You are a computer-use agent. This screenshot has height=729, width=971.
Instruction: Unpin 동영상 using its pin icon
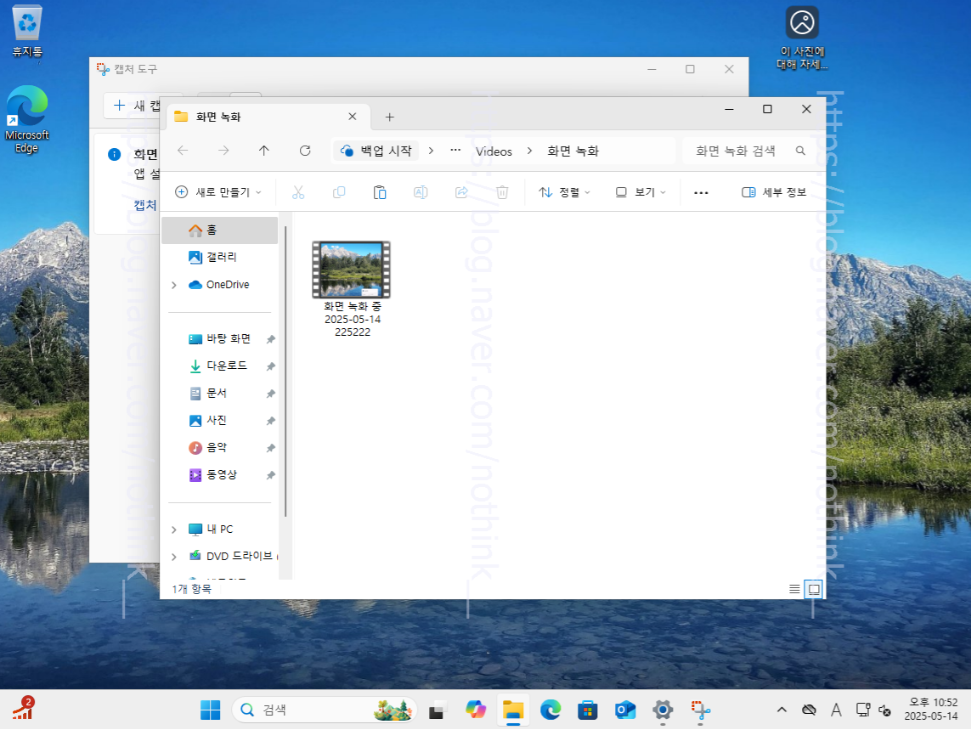click(x=271, y=476)
